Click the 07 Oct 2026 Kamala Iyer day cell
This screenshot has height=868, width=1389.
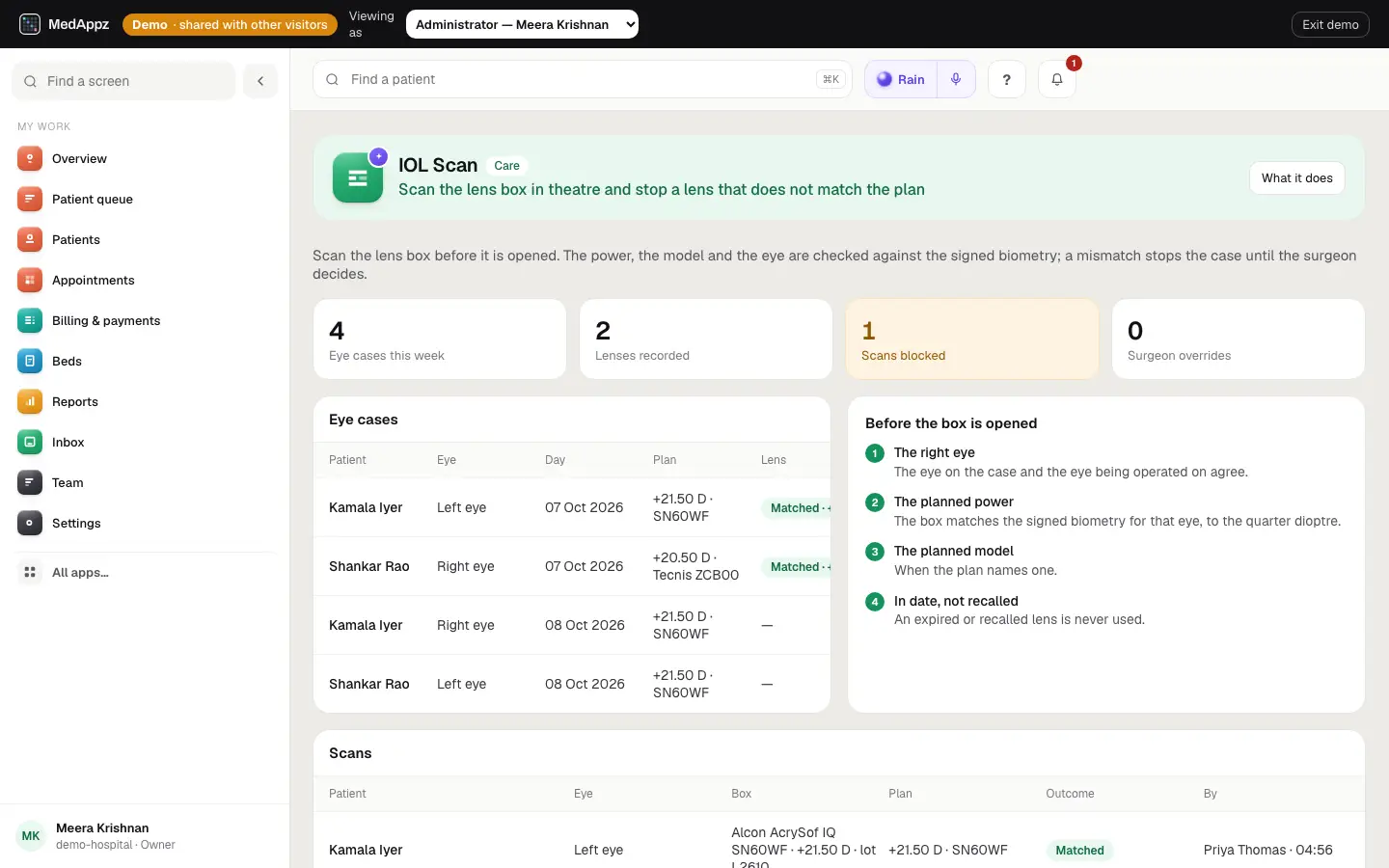(x=584, y=507)
